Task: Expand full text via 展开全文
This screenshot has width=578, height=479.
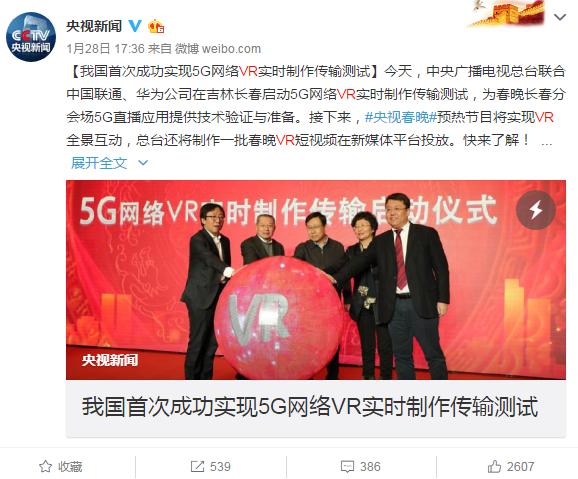Action: tap(99, 163)
